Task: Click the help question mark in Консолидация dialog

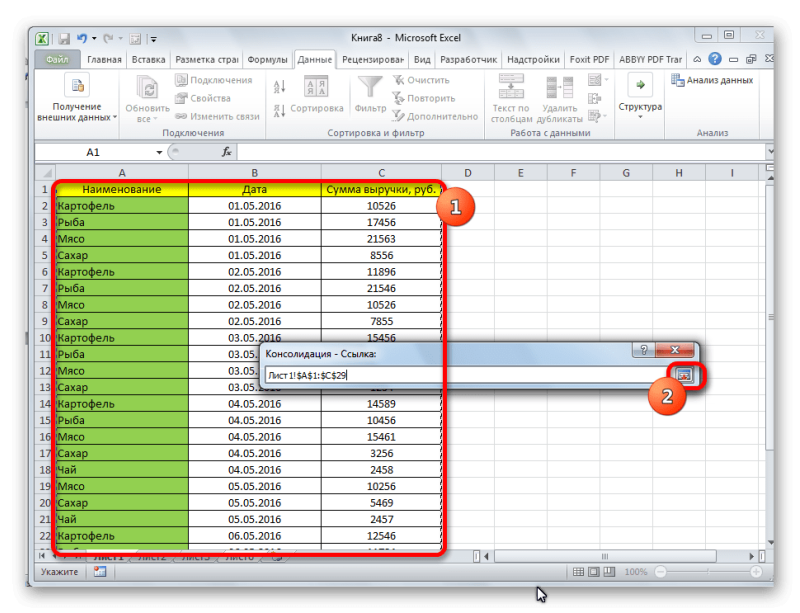Action: tap(644, 350)
